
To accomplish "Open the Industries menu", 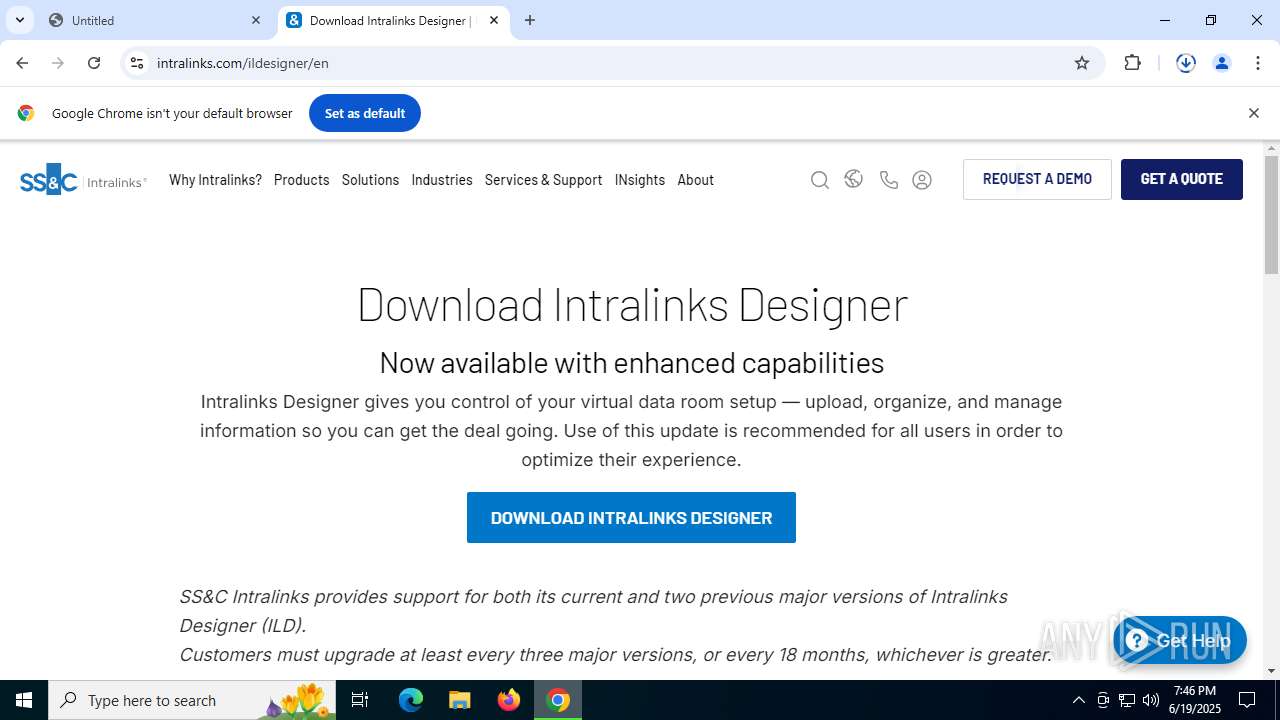I will coord(442,180).
